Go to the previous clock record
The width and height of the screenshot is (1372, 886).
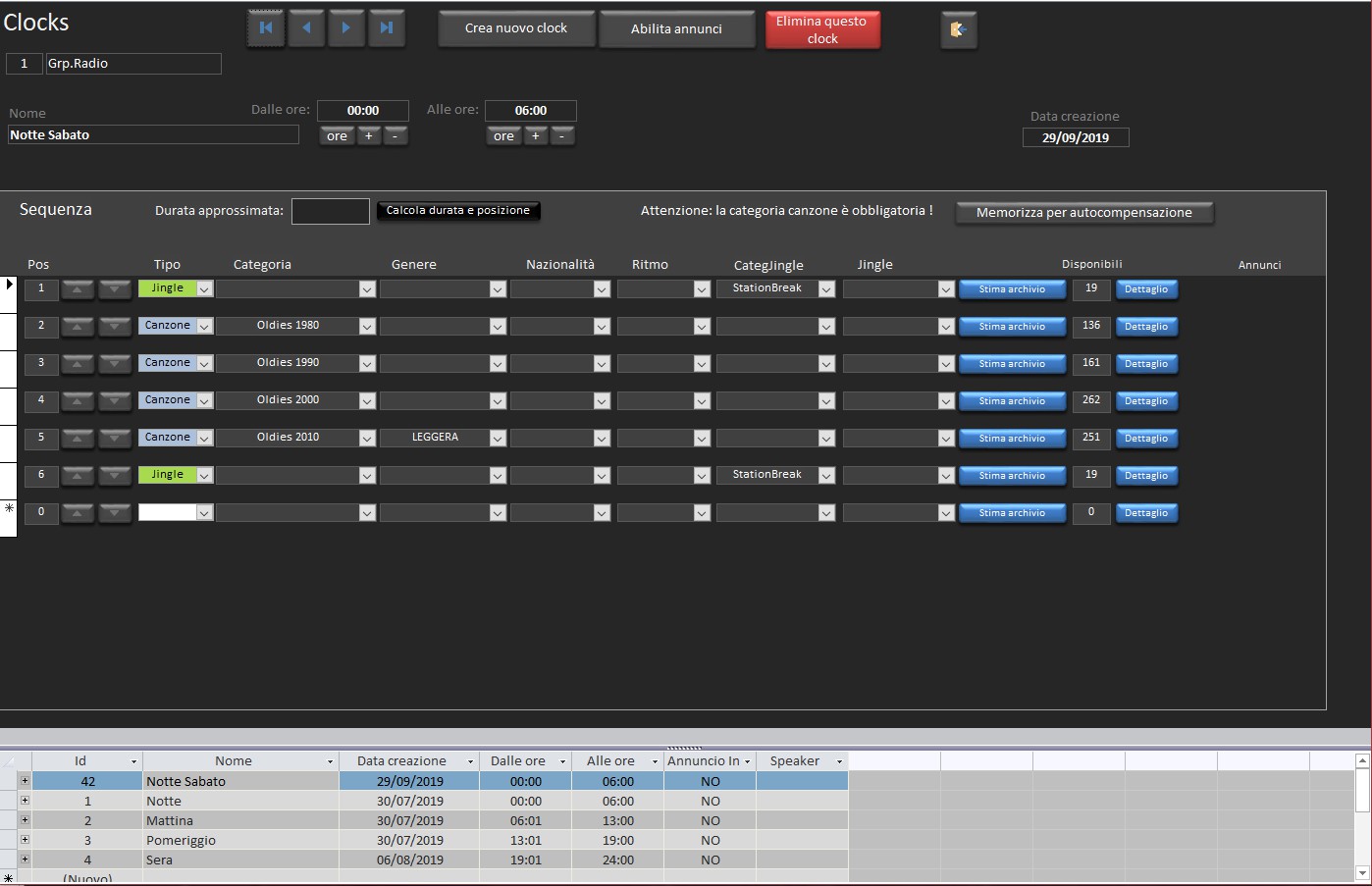(x=306, y=28)
